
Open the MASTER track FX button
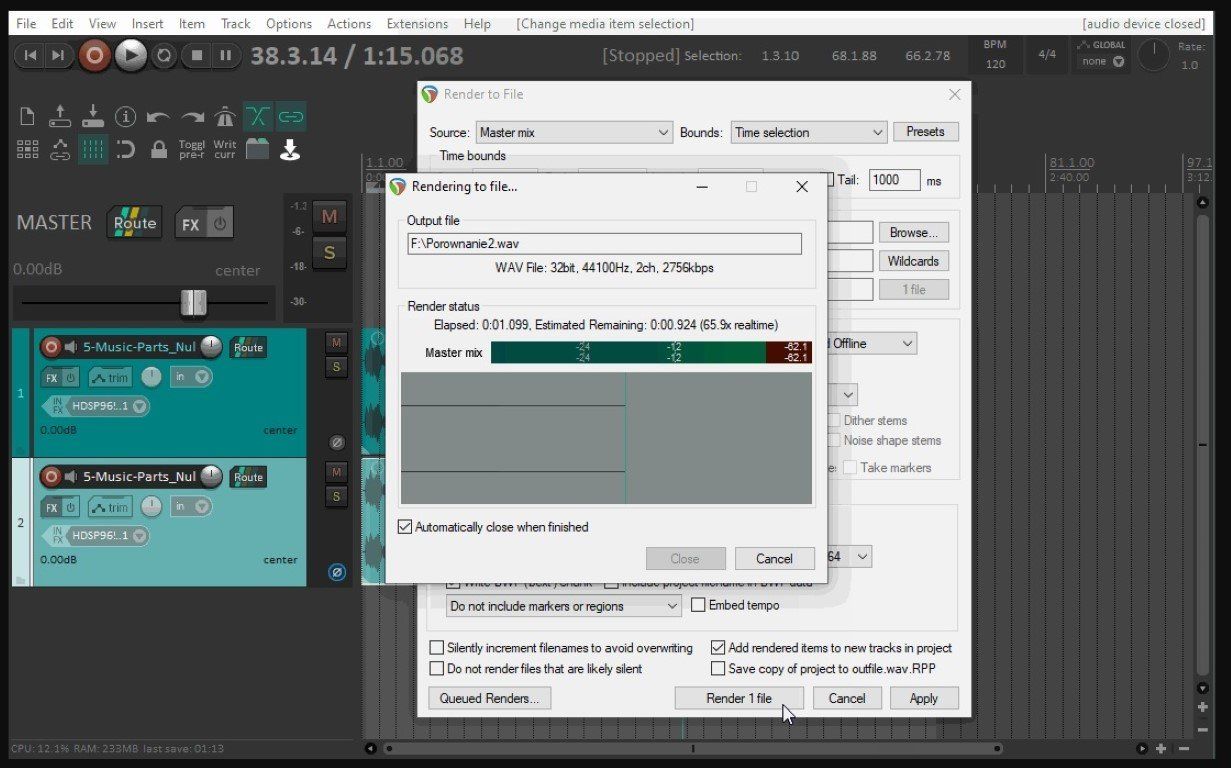[190, 224]
